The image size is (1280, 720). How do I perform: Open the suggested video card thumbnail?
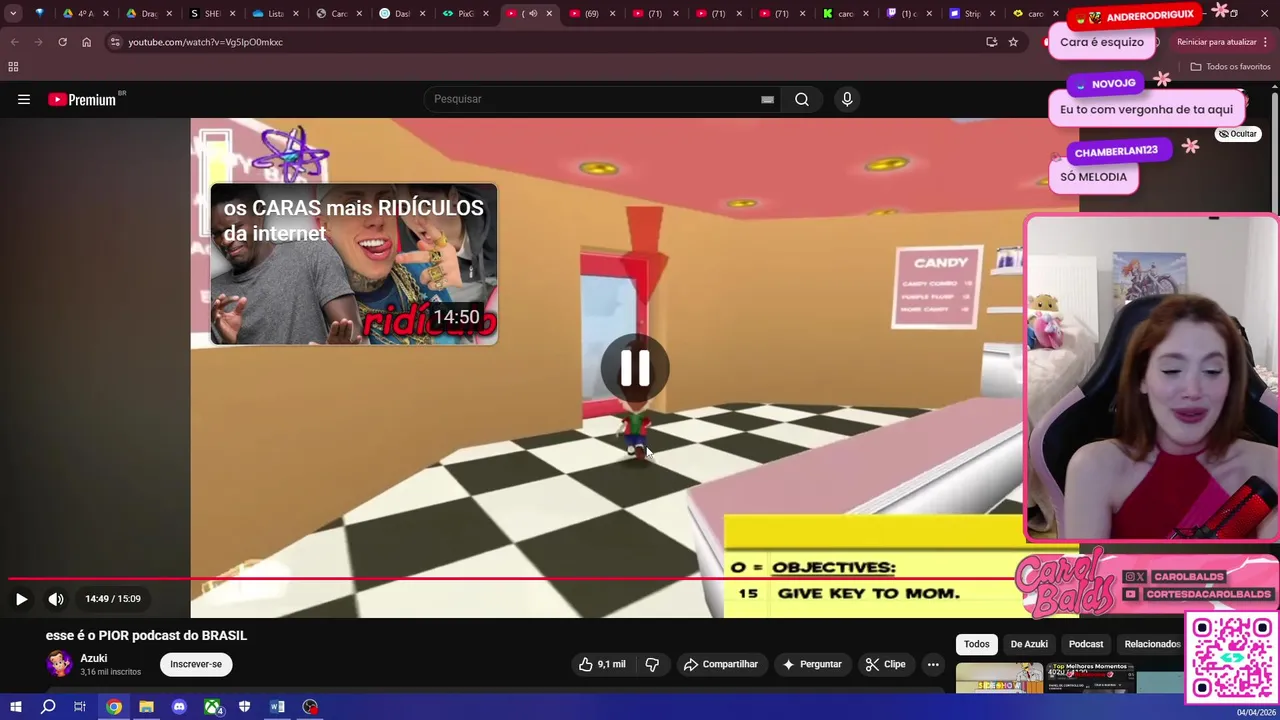[x=354, y=265]
